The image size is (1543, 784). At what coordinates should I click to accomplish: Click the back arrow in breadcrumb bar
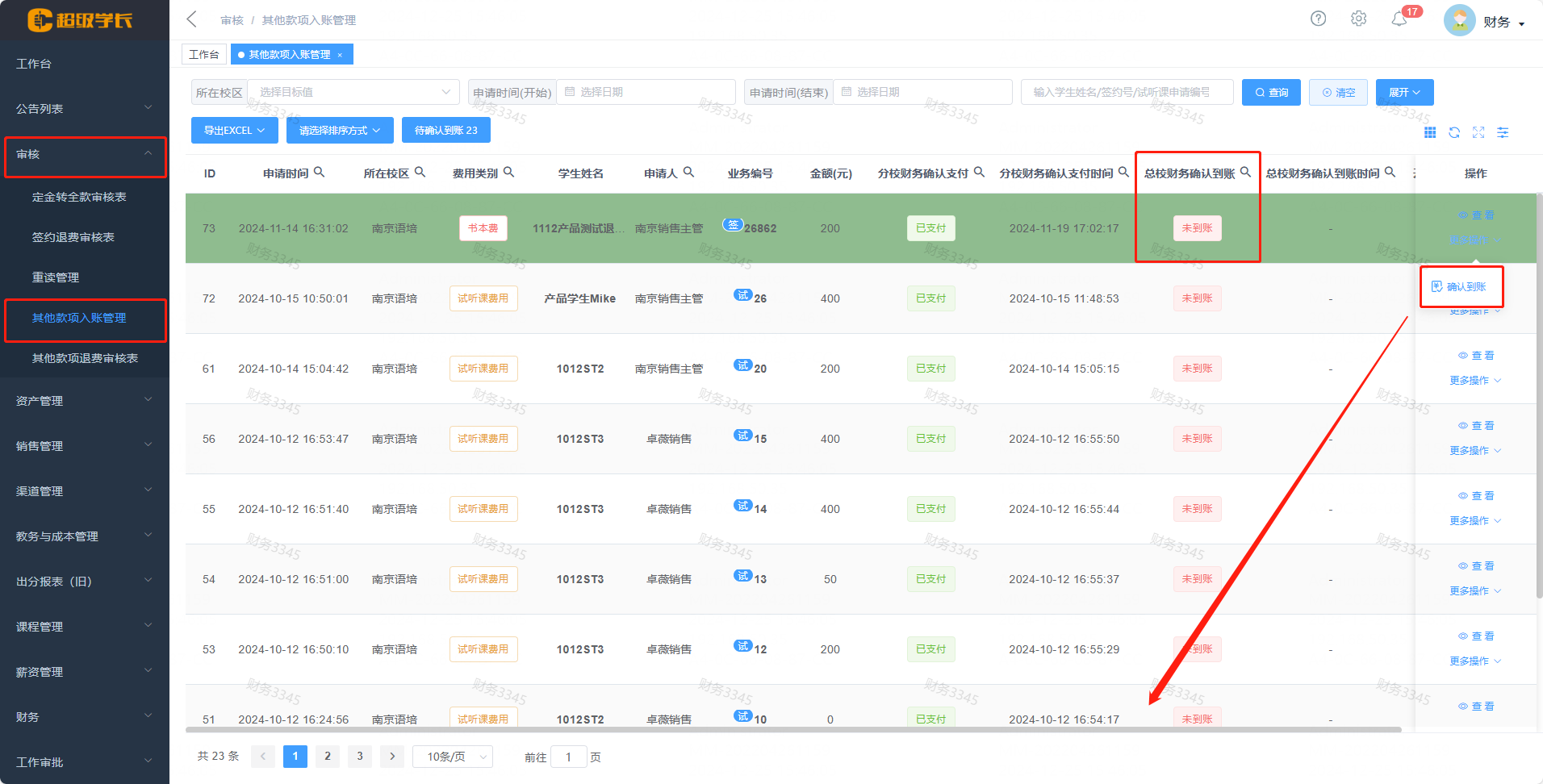point(192,19)
